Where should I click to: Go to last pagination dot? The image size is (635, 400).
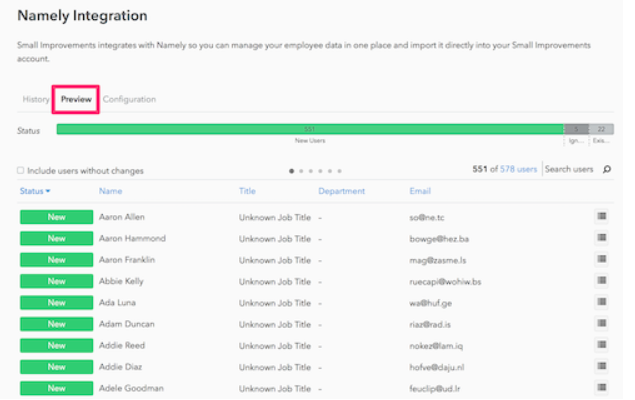coord(339,171)
